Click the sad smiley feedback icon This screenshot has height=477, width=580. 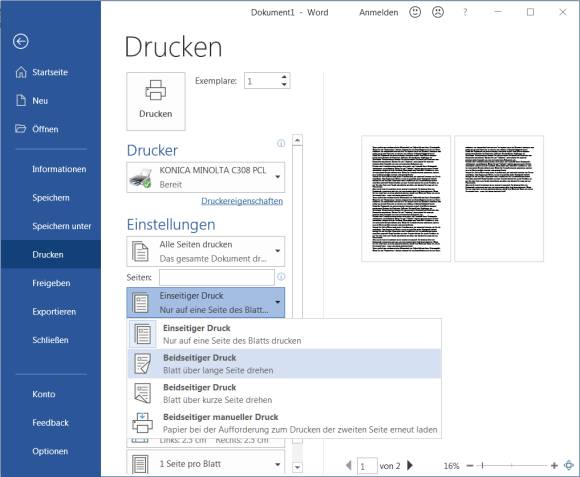tap(438, 12)
